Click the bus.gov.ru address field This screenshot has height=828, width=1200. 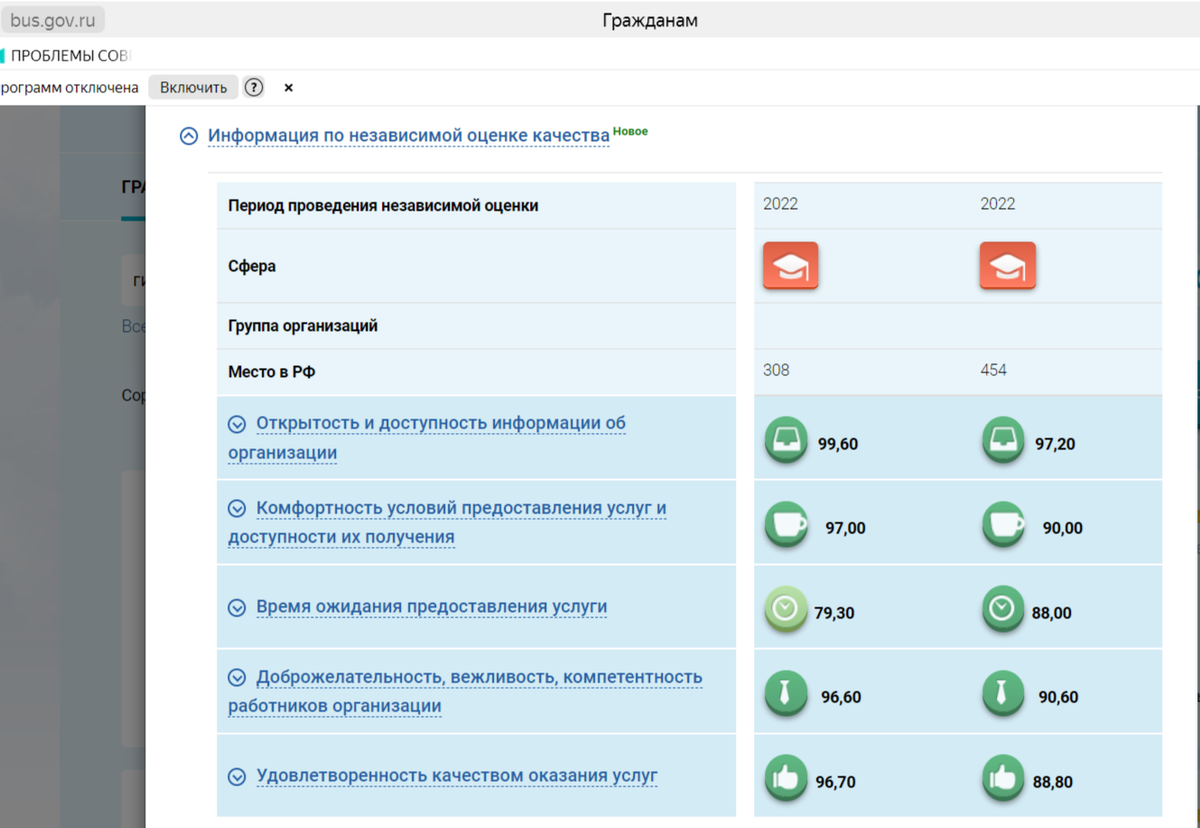point(54,20)
